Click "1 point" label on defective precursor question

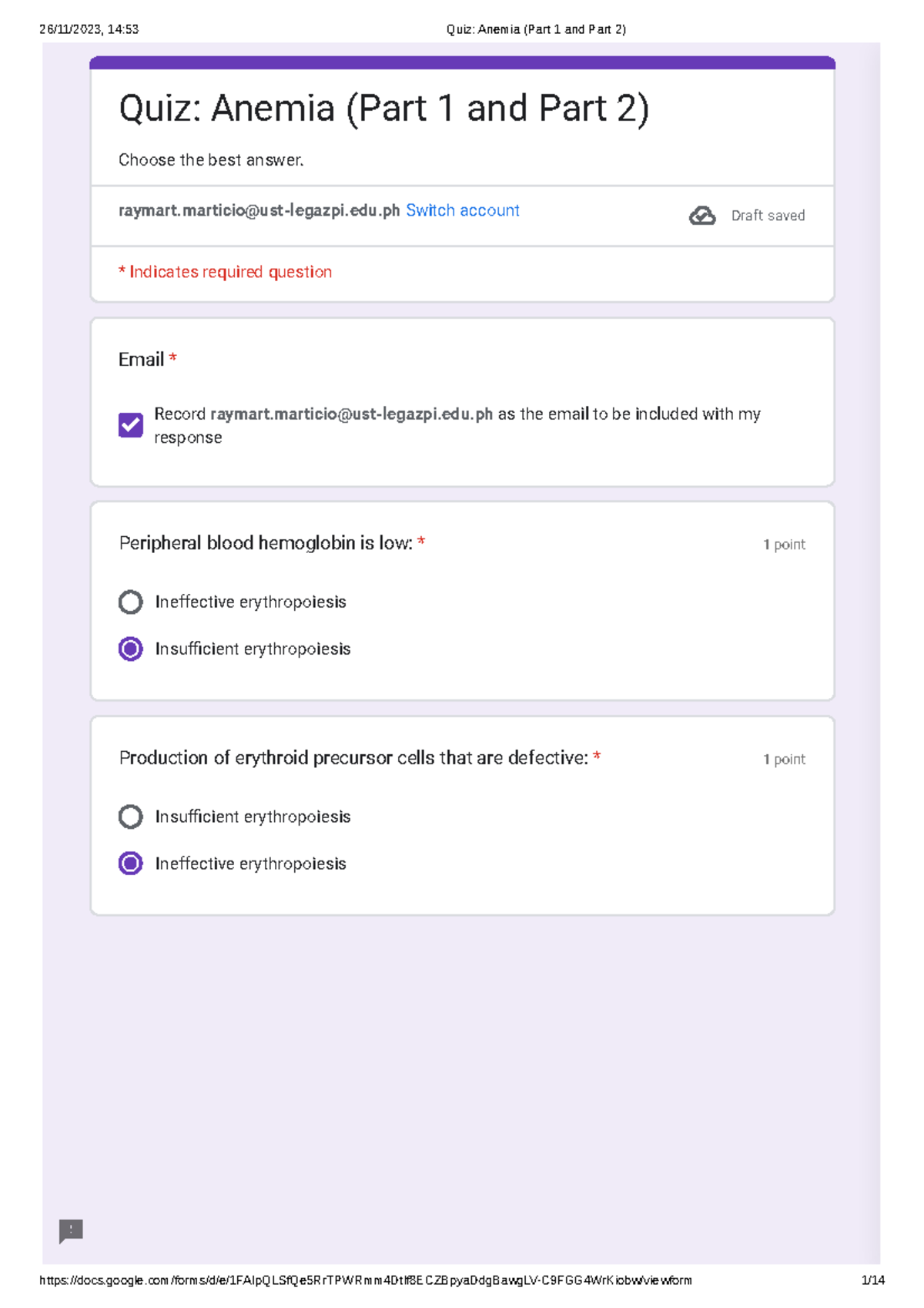[784, 760]
